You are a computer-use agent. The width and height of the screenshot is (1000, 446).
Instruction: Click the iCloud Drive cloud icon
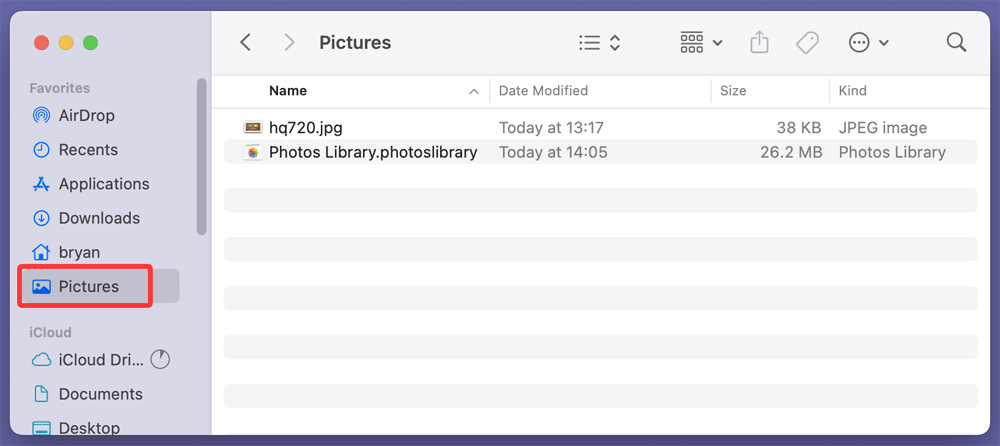click(41, 360)
